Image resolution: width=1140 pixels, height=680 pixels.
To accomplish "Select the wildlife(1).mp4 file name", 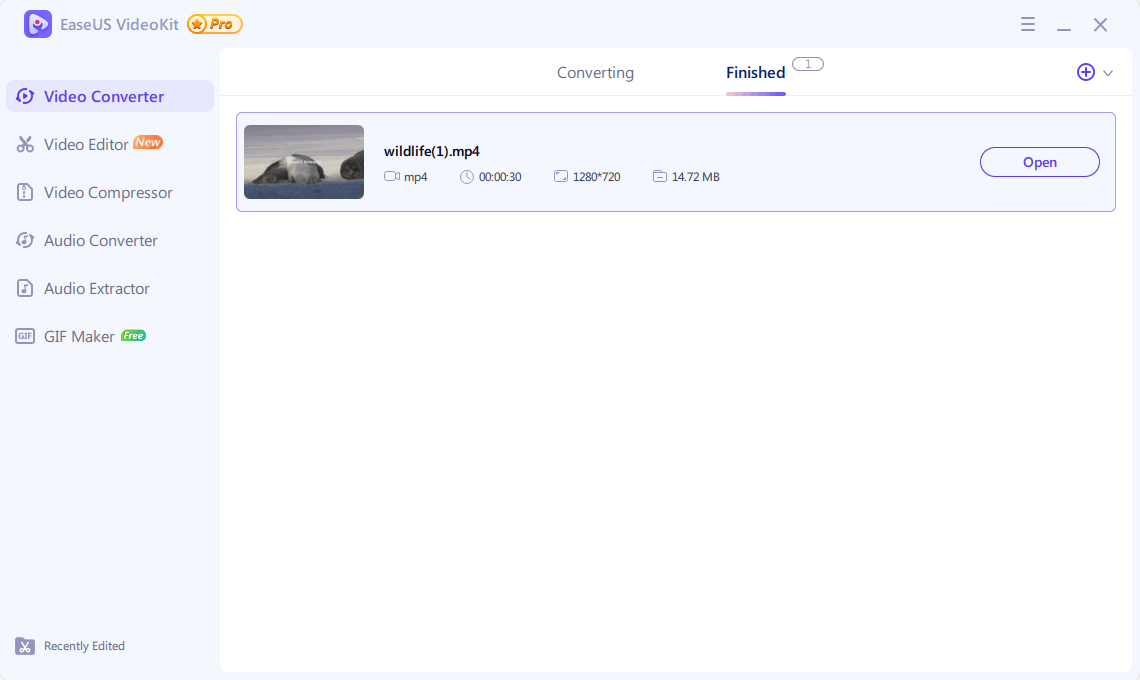I will tap(431, 152).
